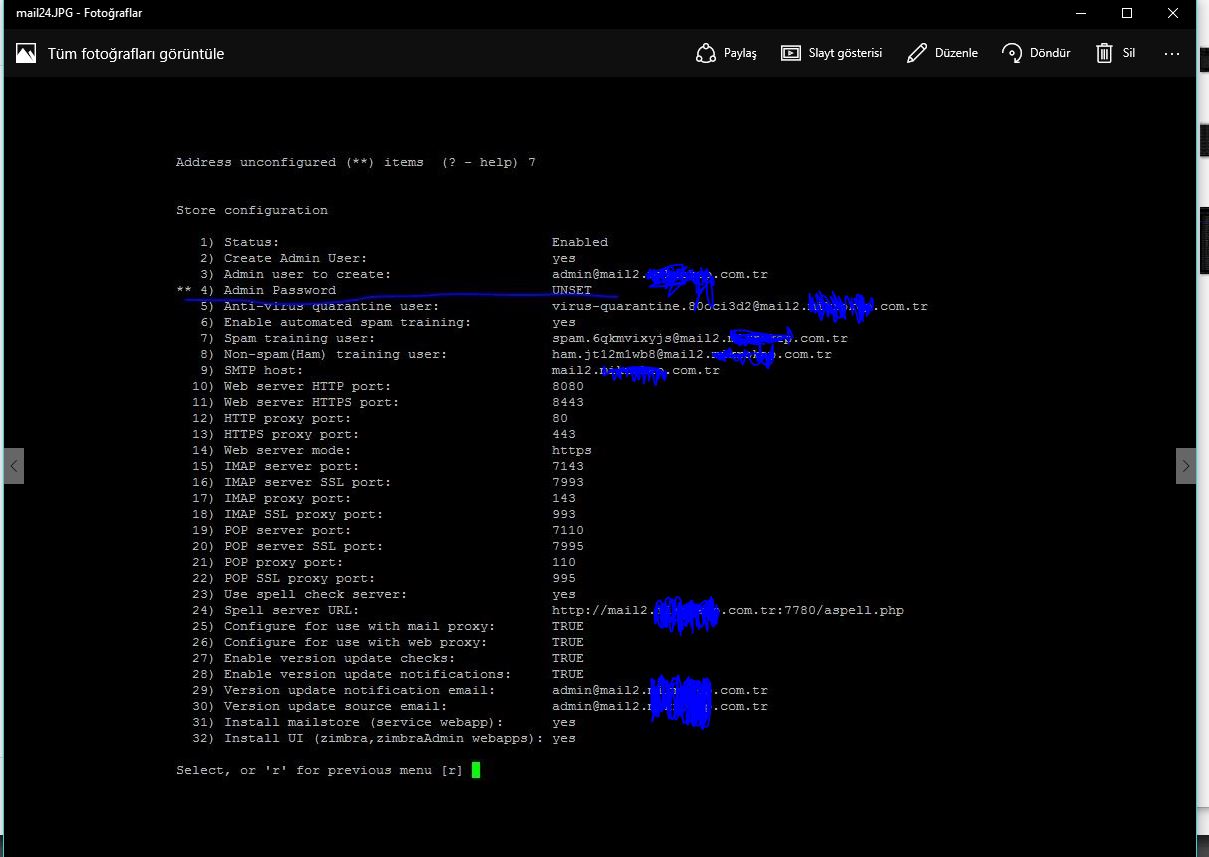Click '5) Anti-virus quarantine user:' line
The height and width of the screenshot is (857, 1209).
coord(320,306)
